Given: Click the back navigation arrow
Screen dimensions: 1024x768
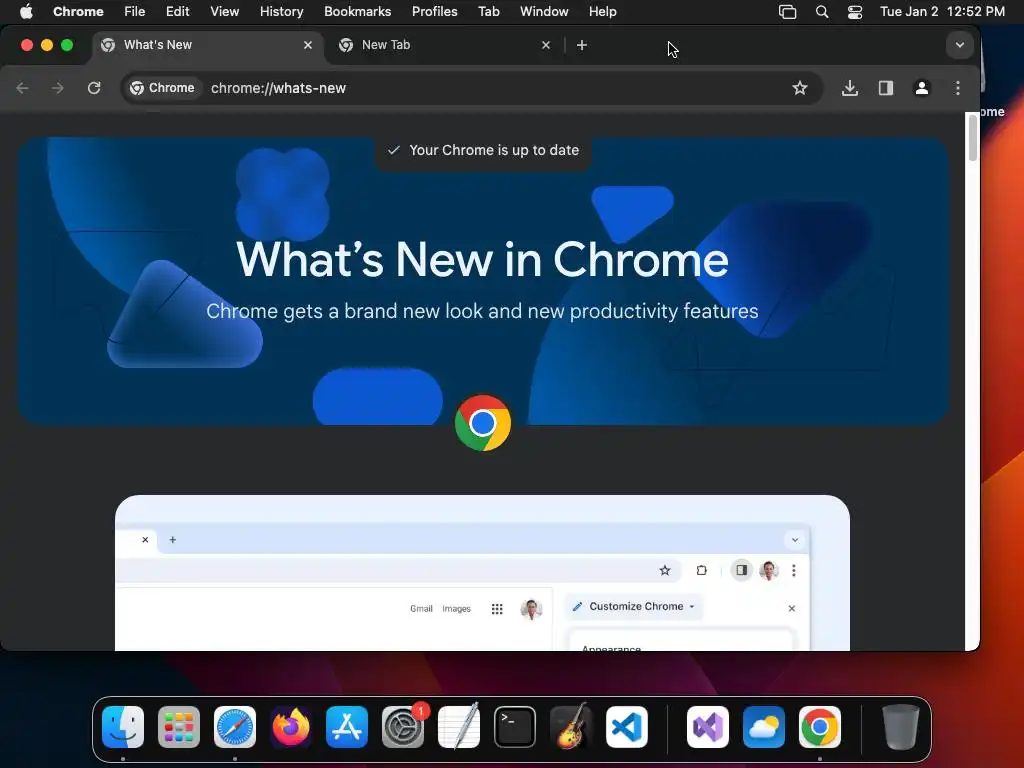Looking at the screenshot, I should coord(22,88).
